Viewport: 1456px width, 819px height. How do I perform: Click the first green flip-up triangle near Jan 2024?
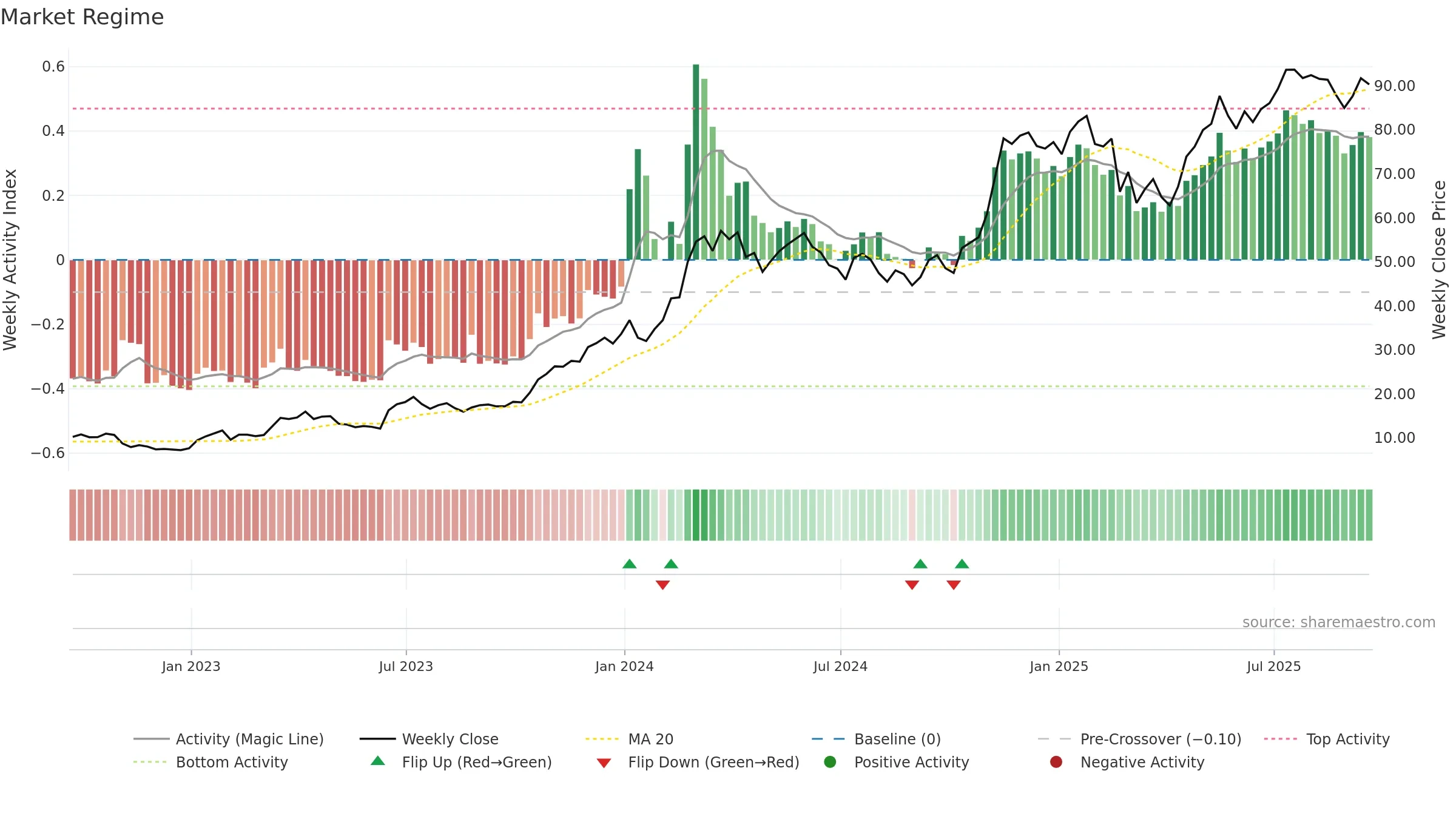(629, 564)
